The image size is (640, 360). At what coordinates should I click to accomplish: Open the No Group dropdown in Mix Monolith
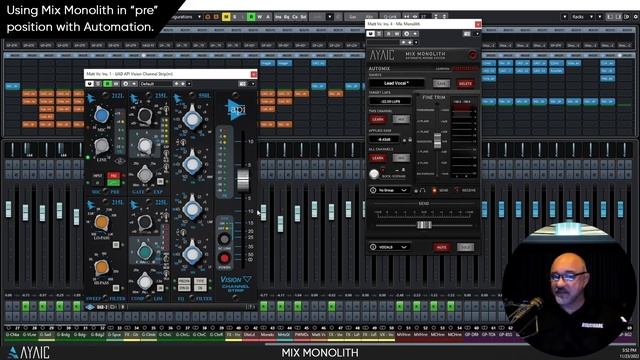coord(389,190)
